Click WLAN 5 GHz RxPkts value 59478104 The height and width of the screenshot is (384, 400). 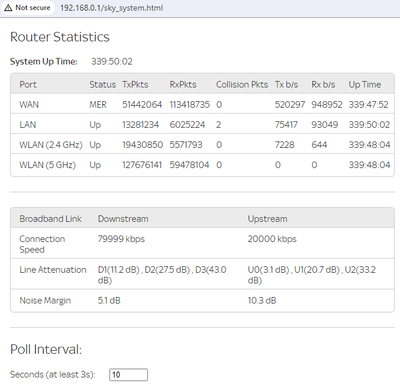click(189, 165)
